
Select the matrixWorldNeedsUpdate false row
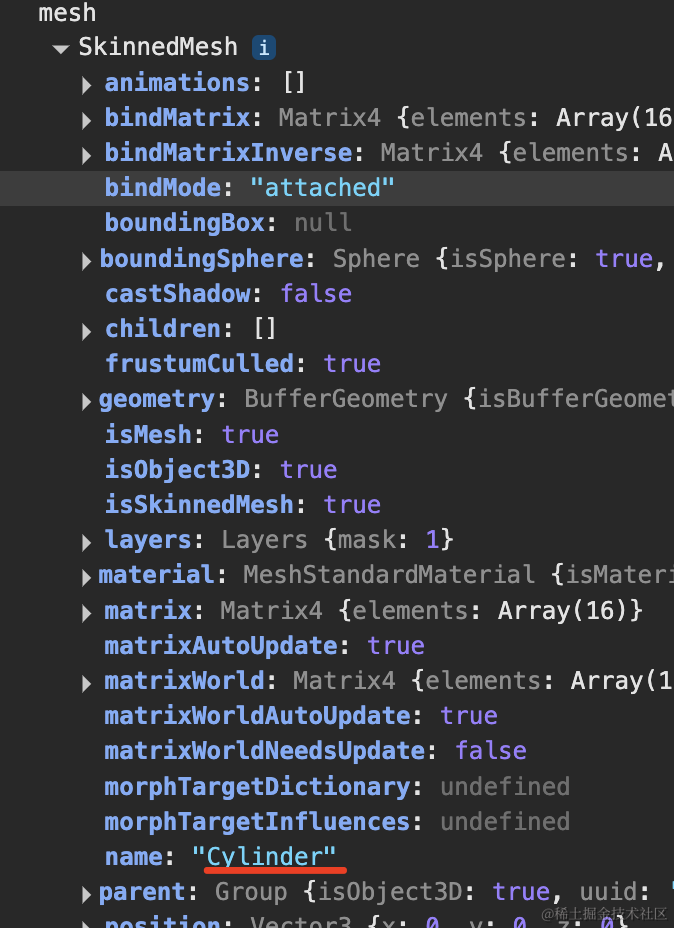[315, 750]
